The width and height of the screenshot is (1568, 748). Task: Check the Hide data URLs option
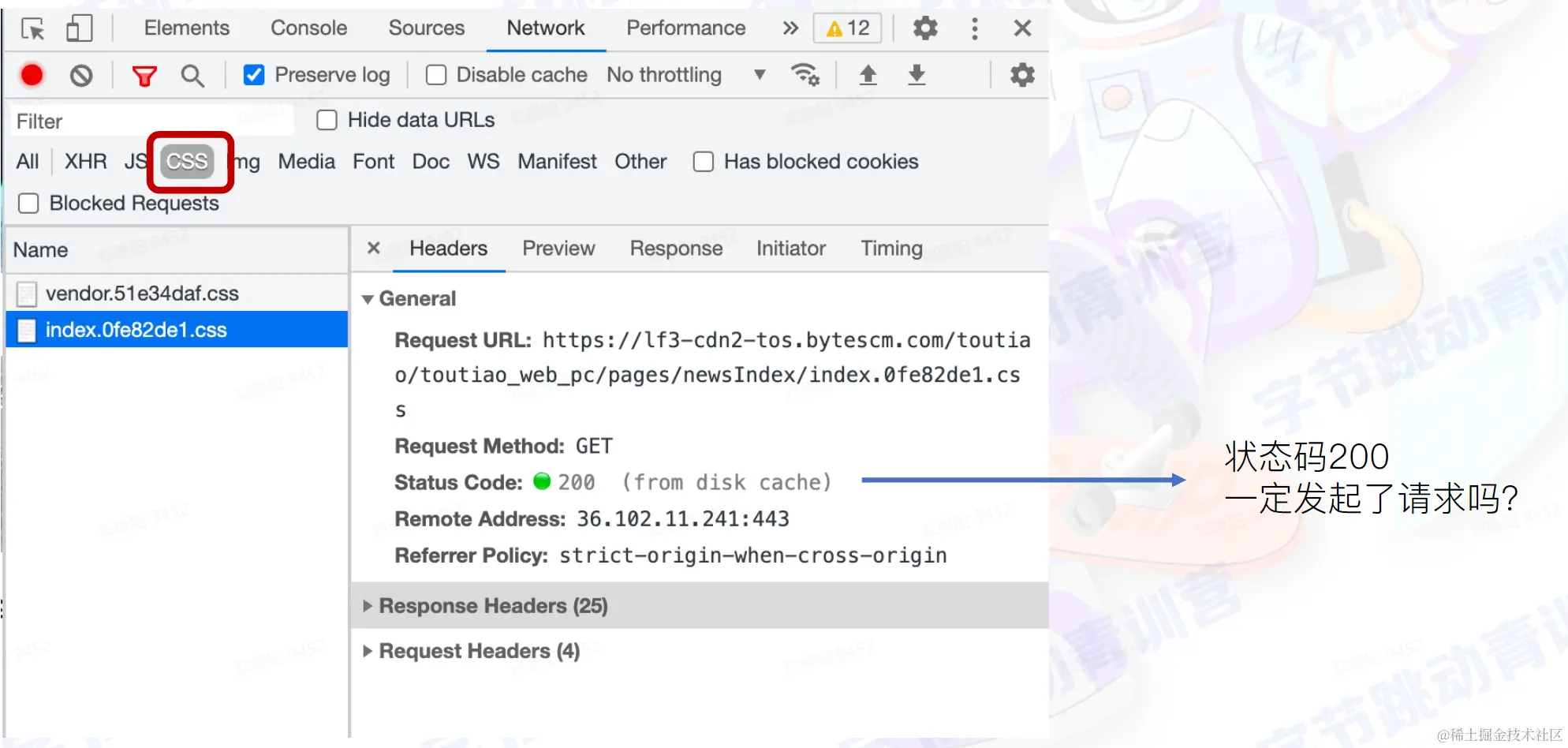point(327,120)
